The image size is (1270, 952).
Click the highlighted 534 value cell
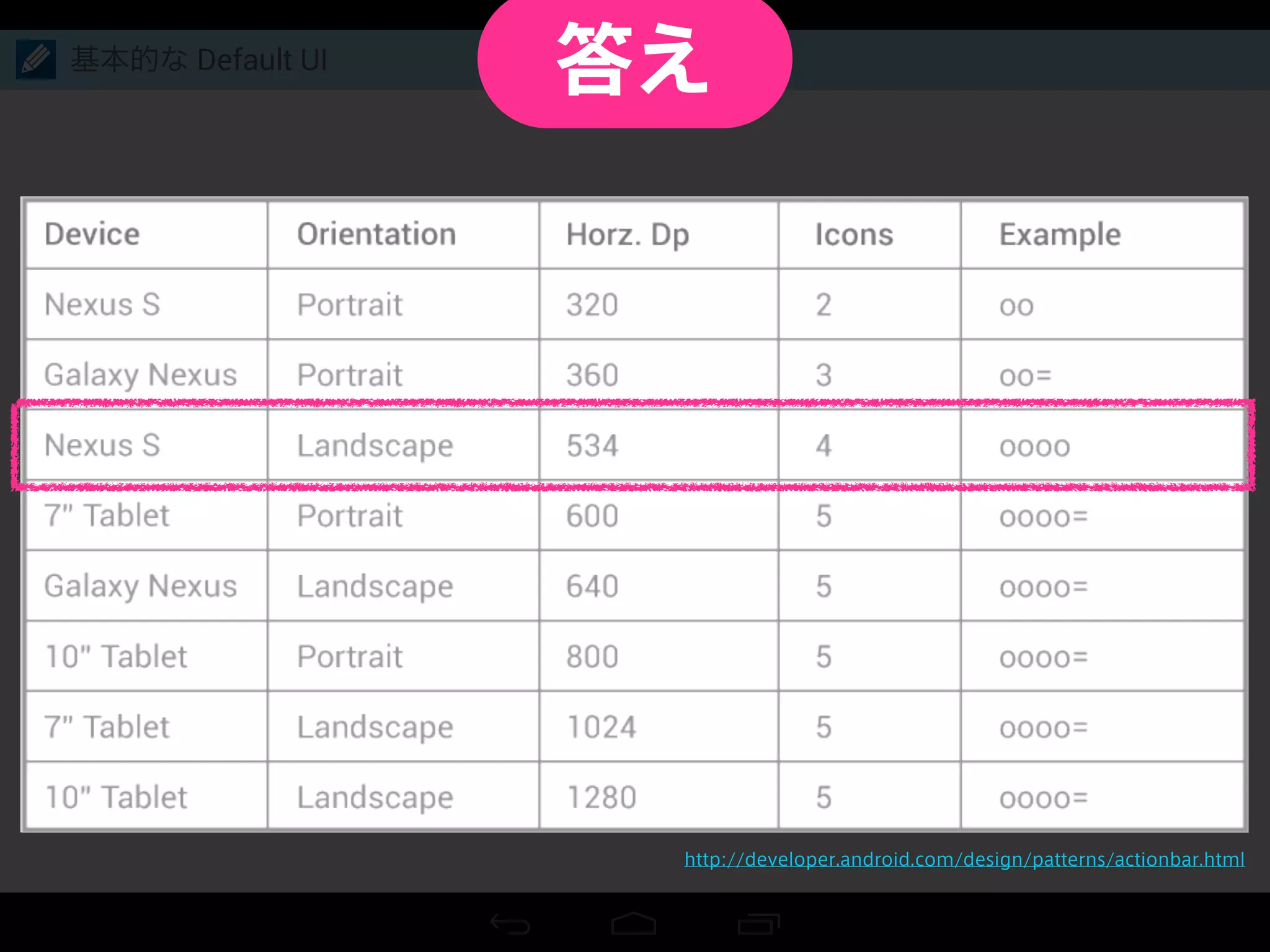(x=592, y=446)
